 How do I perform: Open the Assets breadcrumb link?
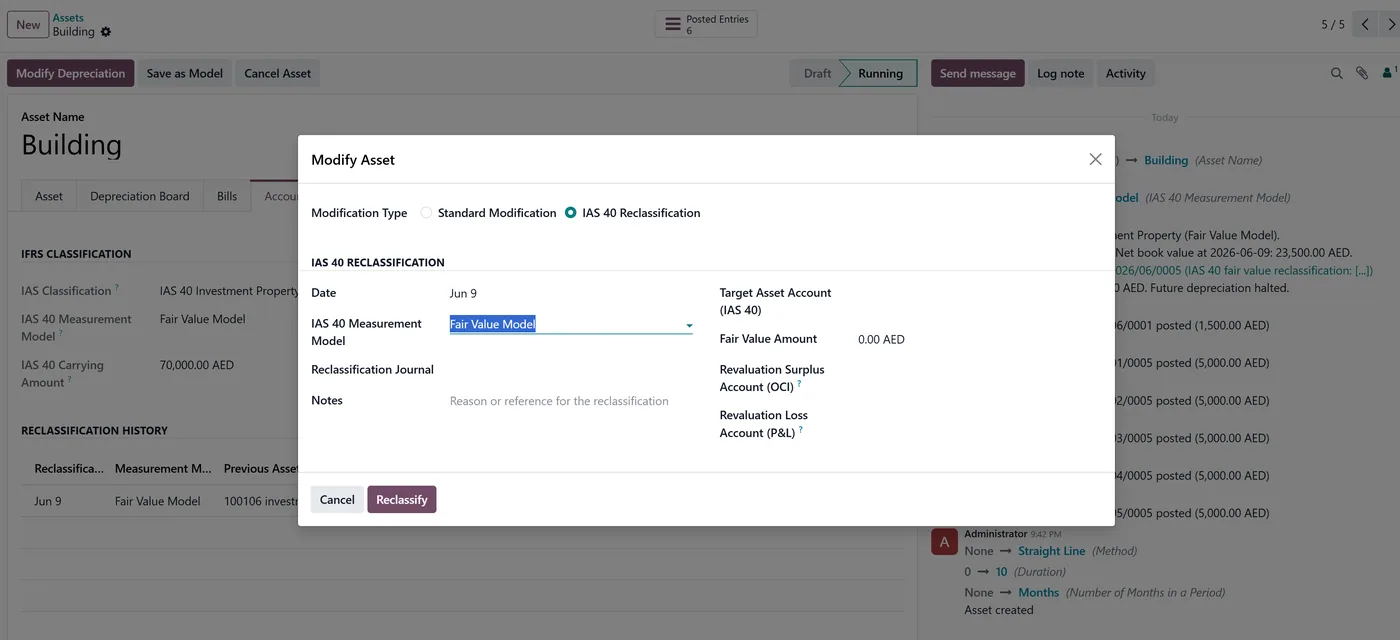tap(68, 18)
